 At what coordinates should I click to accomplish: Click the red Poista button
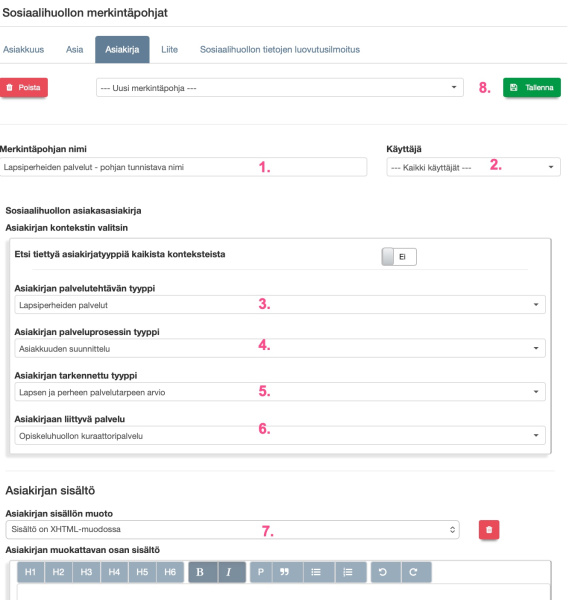pos(24,88)
